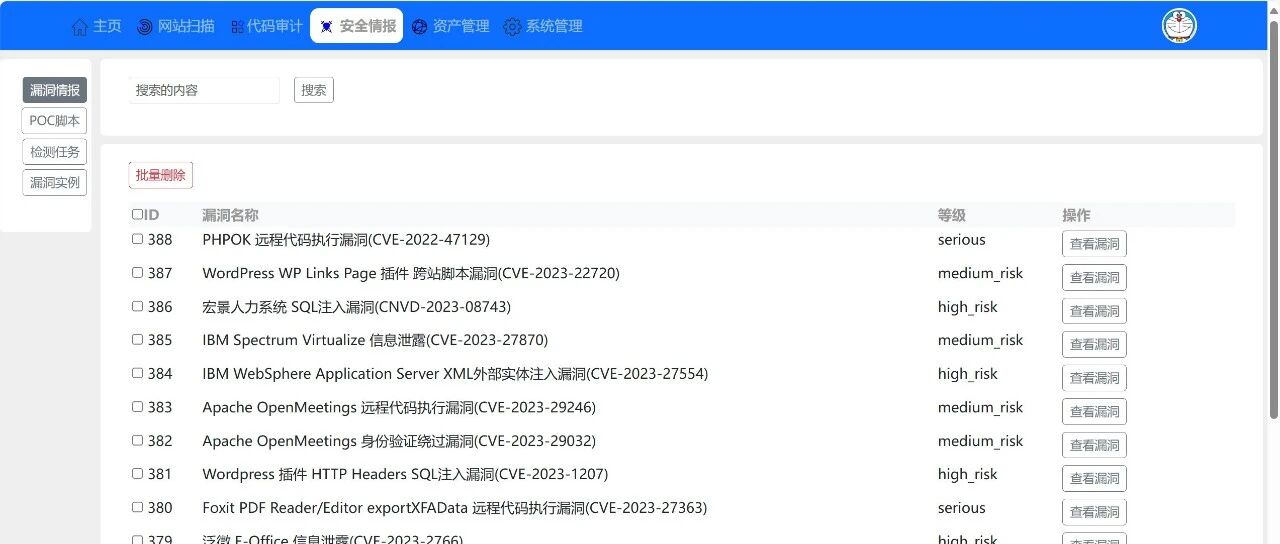
Task: Click the CVE-2023-29246 vulnerability name
Action: [x=399, y=407]
